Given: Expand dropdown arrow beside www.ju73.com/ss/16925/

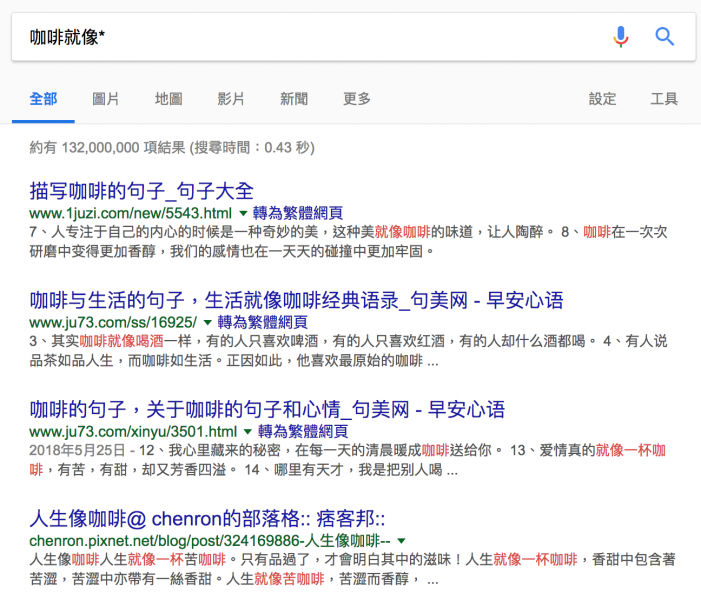Looking at the screenshot, I should pyautogui.click(x=207, y=323).
